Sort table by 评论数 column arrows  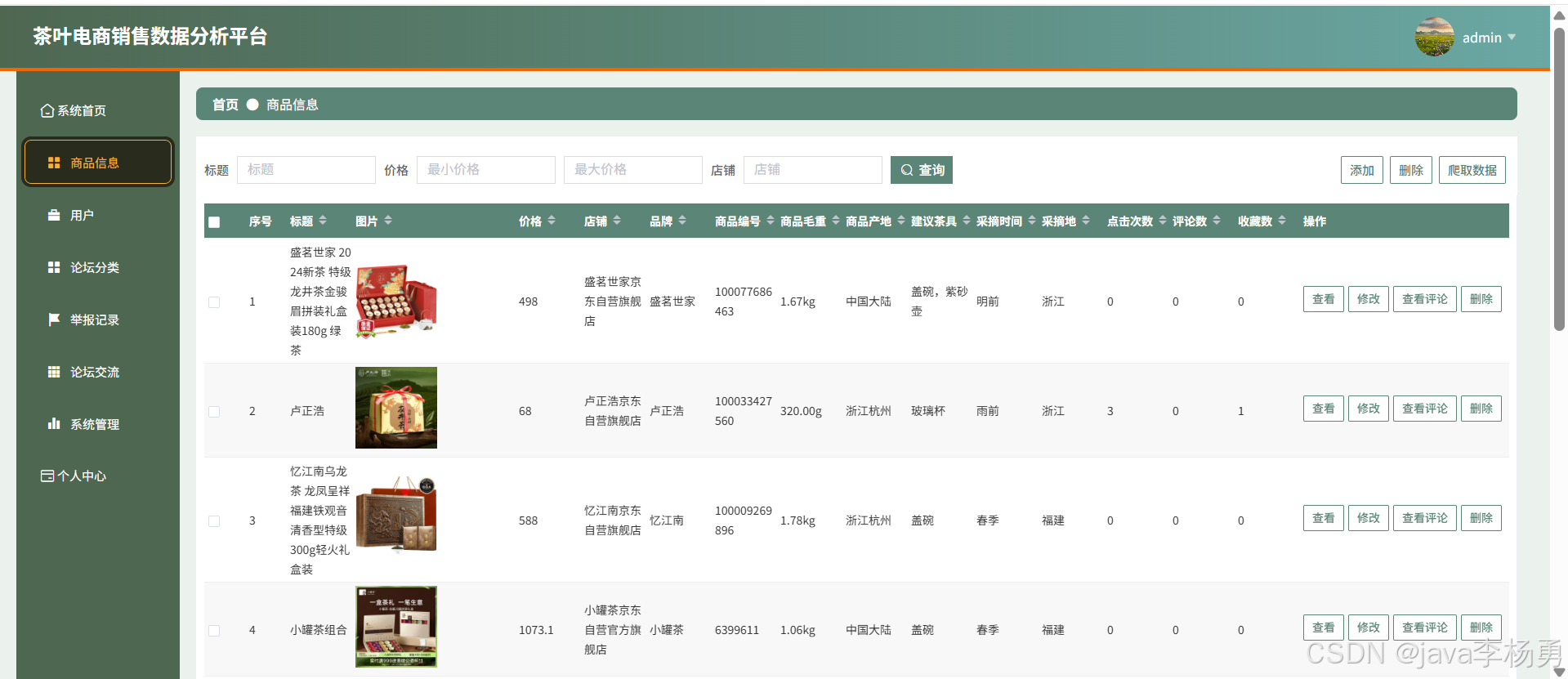coord(1217,221)
